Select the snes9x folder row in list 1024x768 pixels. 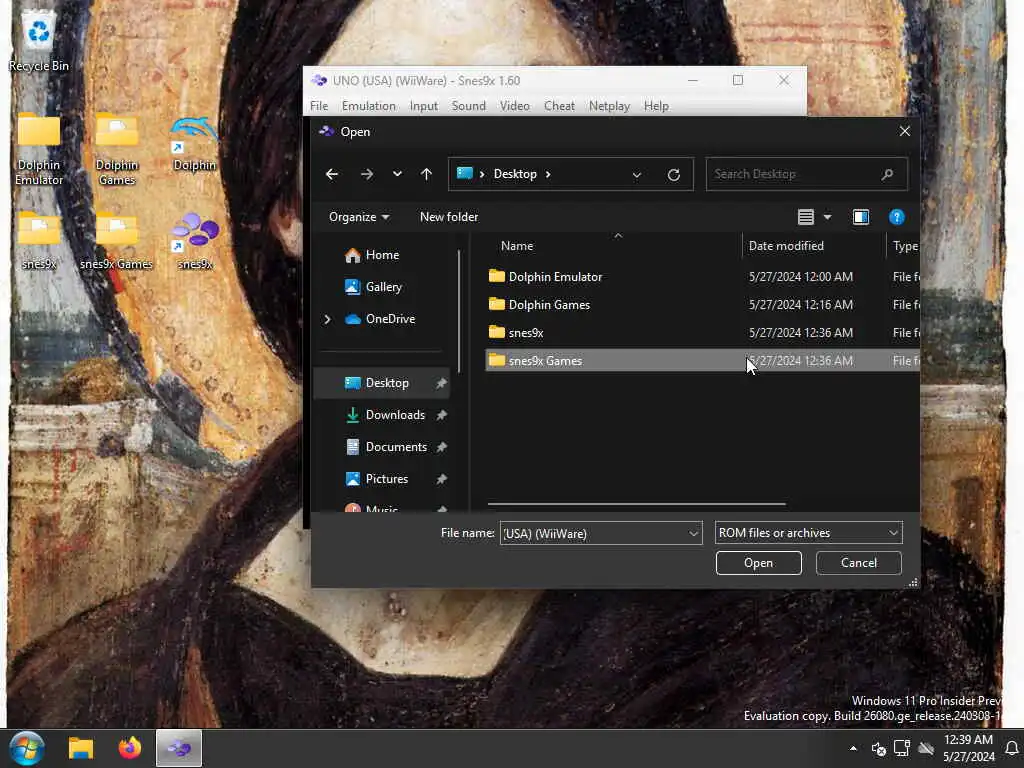(x=702, y=333)
